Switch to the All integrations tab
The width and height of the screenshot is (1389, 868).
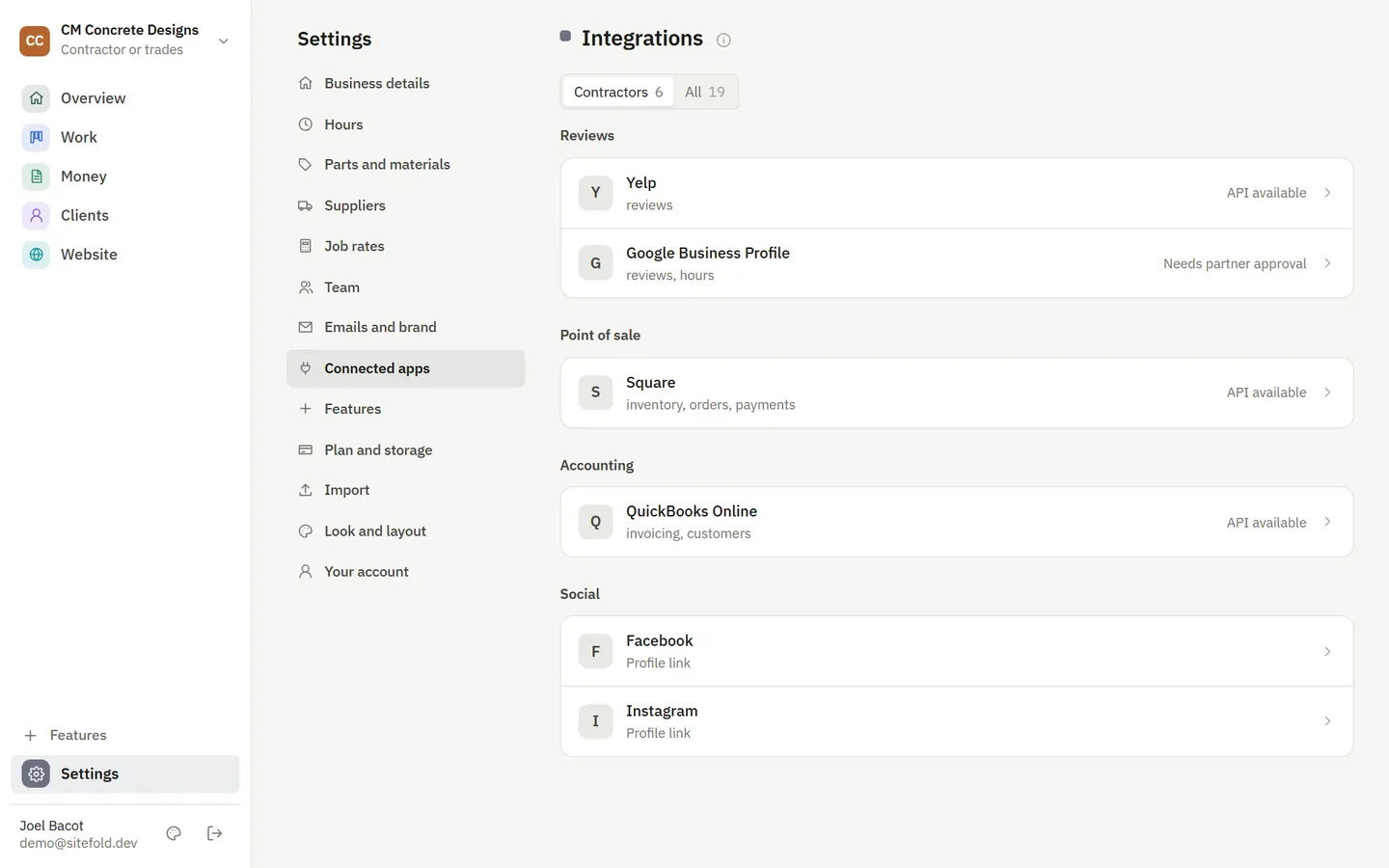click(x=705, y=92)
